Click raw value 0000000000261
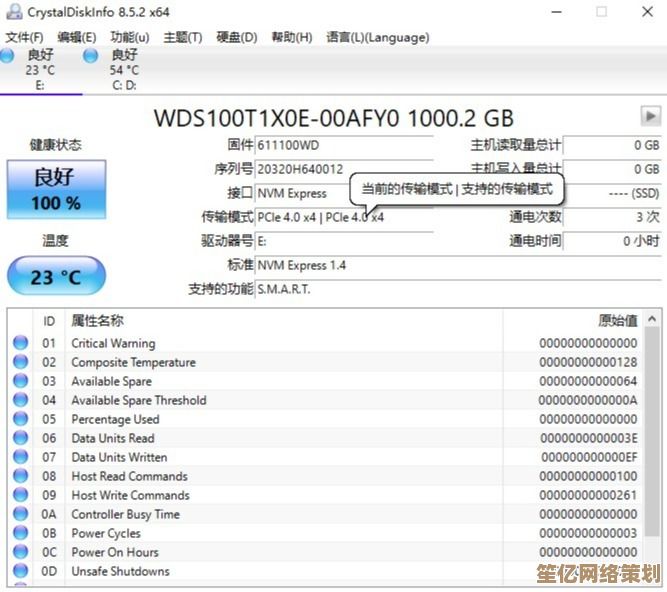The width and height of the screenshot is (667, 592). 588,495
